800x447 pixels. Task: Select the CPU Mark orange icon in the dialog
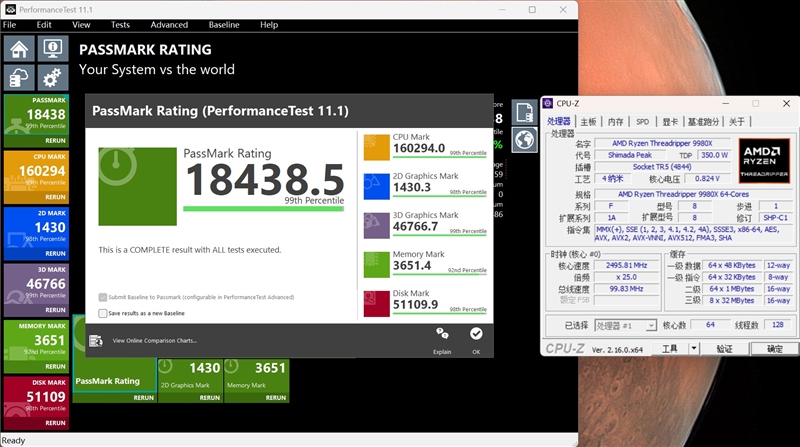[377, 147]
